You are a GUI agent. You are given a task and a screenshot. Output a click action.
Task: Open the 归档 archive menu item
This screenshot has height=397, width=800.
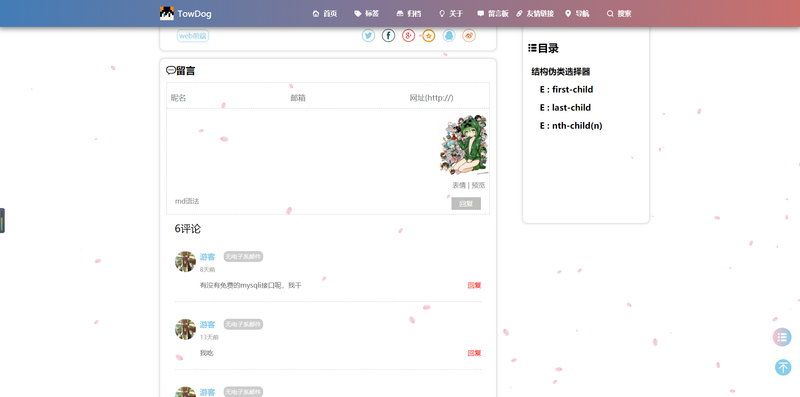pos(409,14)
